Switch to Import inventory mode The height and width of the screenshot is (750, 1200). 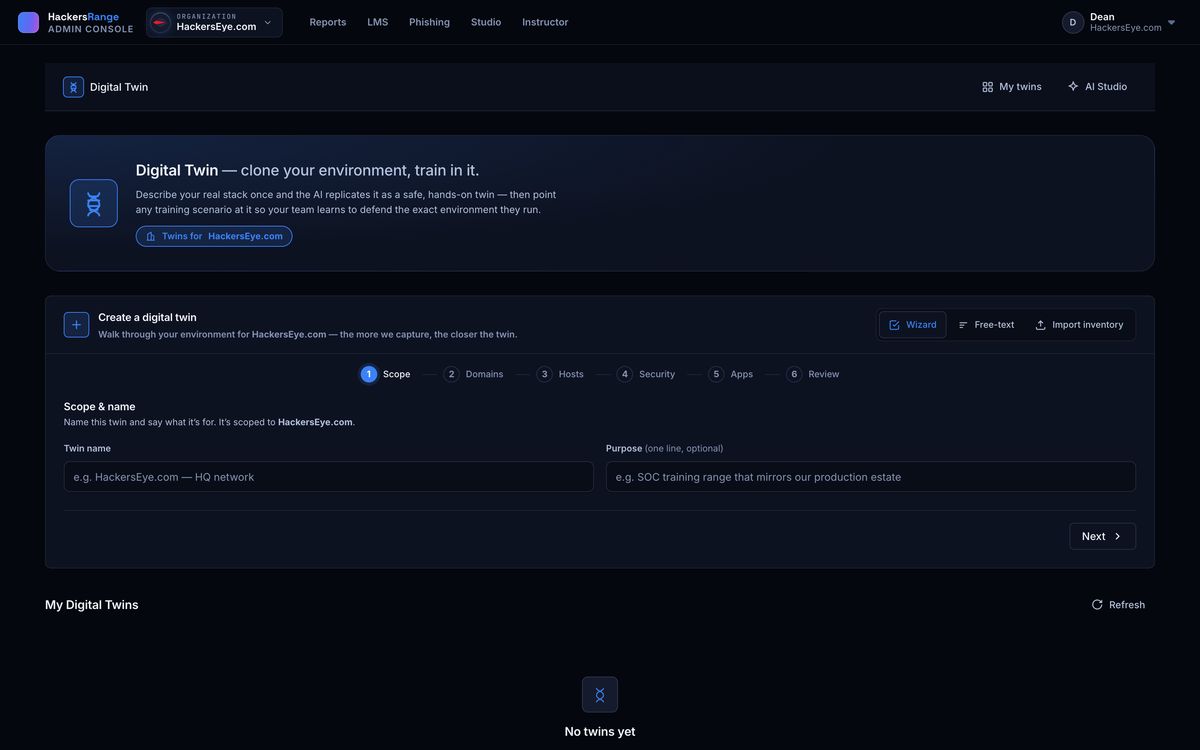coord(1079,325)
